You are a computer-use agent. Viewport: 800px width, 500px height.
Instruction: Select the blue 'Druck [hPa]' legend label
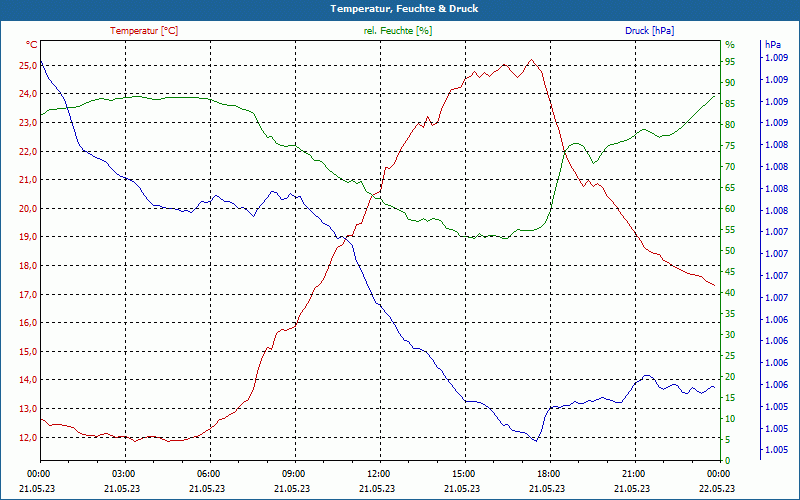pos(649,31)
